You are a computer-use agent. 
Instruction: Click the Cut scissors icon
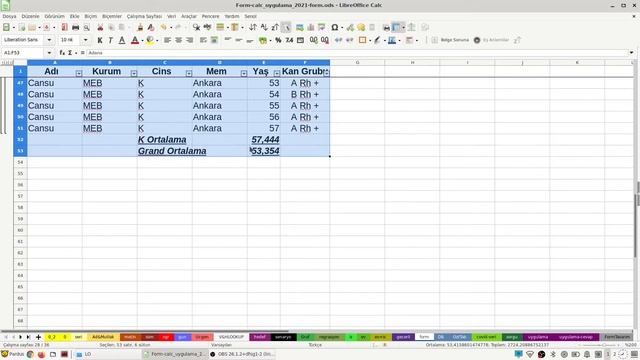[x=100, y=27]
